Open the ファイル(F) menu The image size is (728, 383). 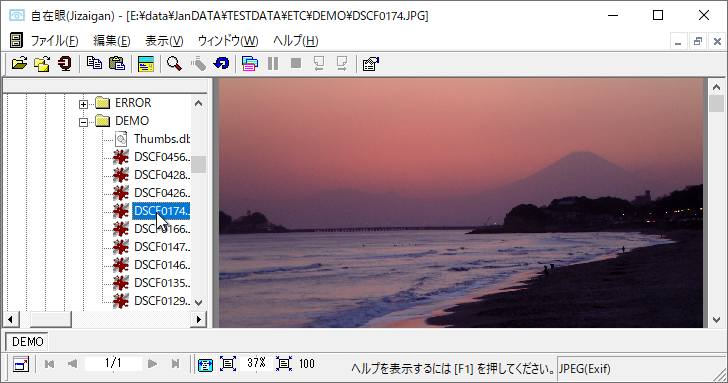click(x=54, y=41)
